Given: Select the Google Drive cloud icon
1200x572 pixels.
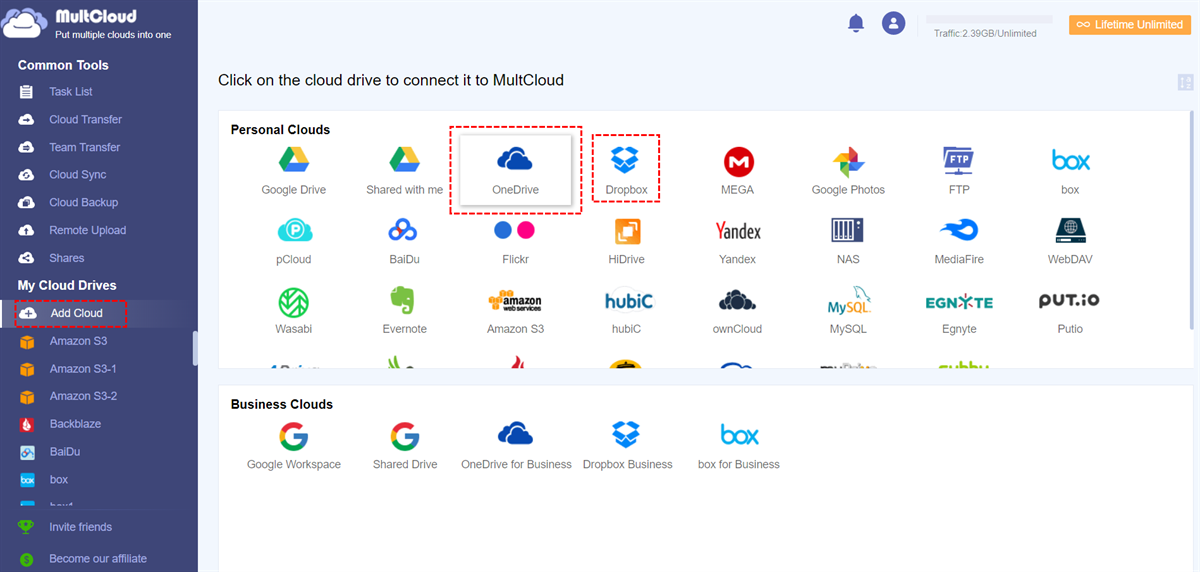Looking at the screenshot, I should (x=294, y=160).
